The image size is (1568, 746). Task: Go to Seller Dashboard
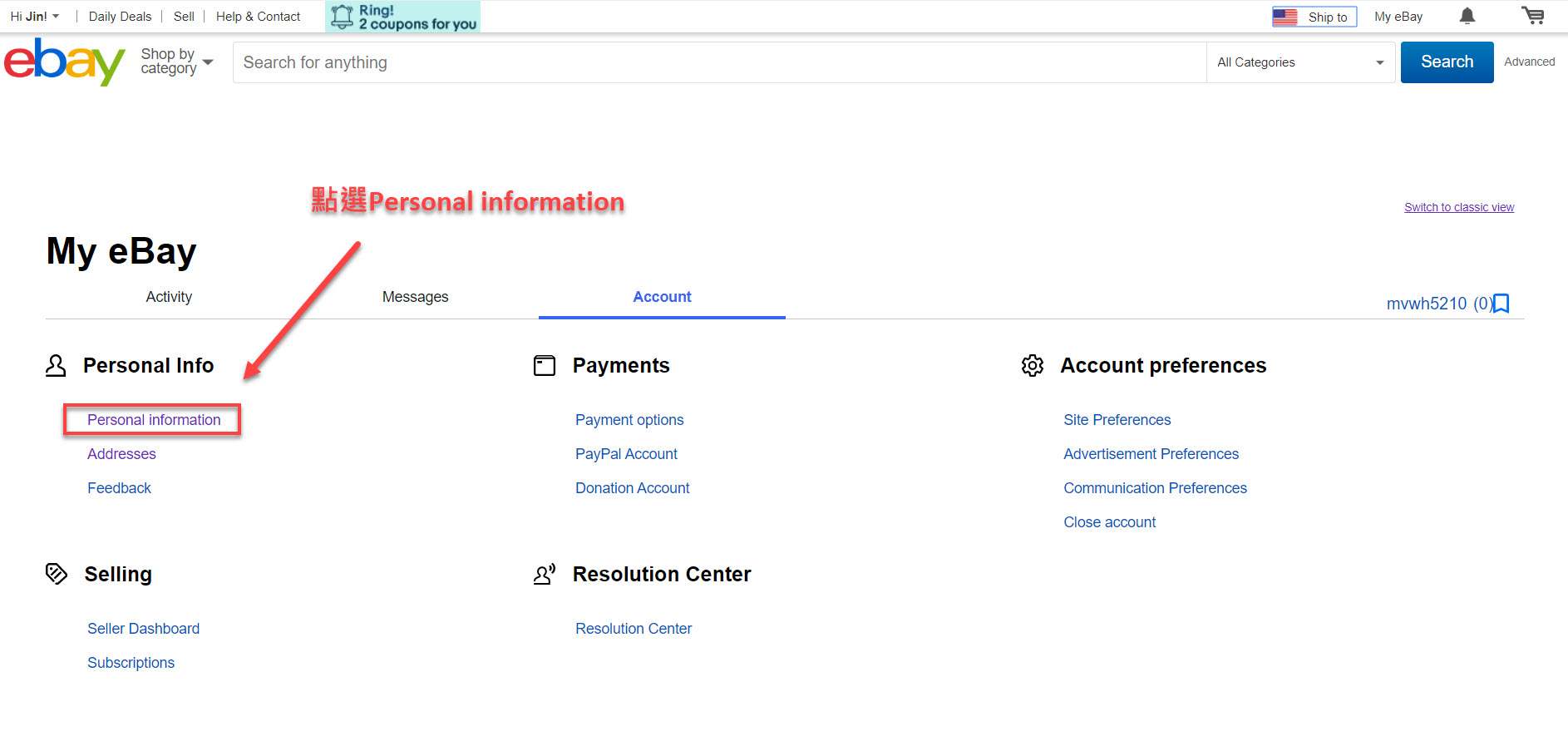[x=143, y=629]
